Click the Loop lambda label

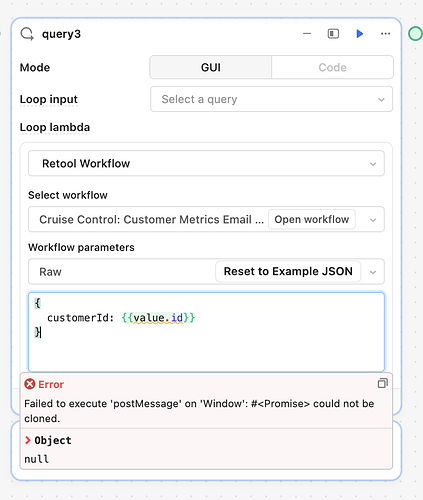coord(55,127)
